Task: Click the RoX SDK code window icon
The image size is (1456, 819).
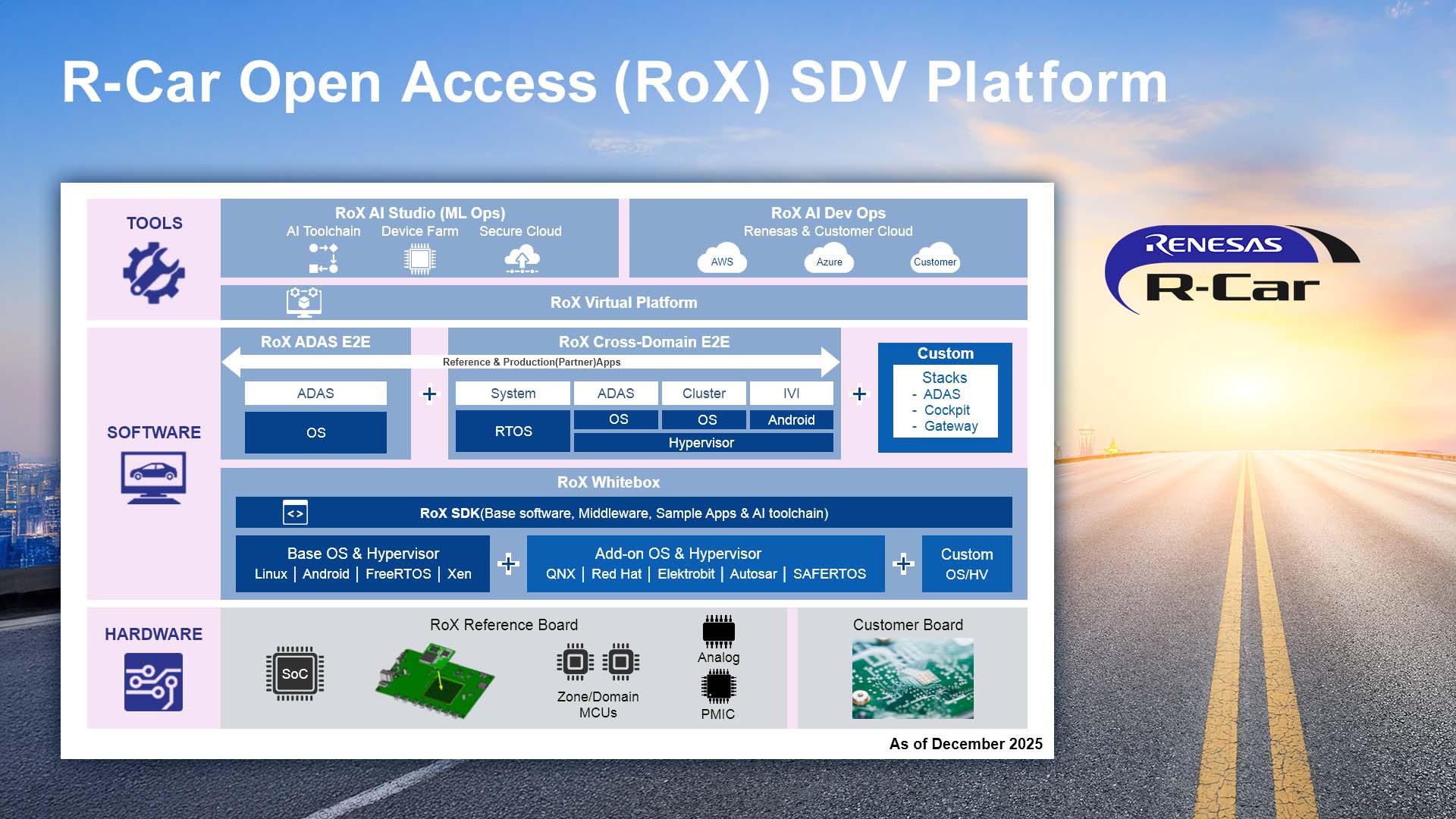Action: 295,513
